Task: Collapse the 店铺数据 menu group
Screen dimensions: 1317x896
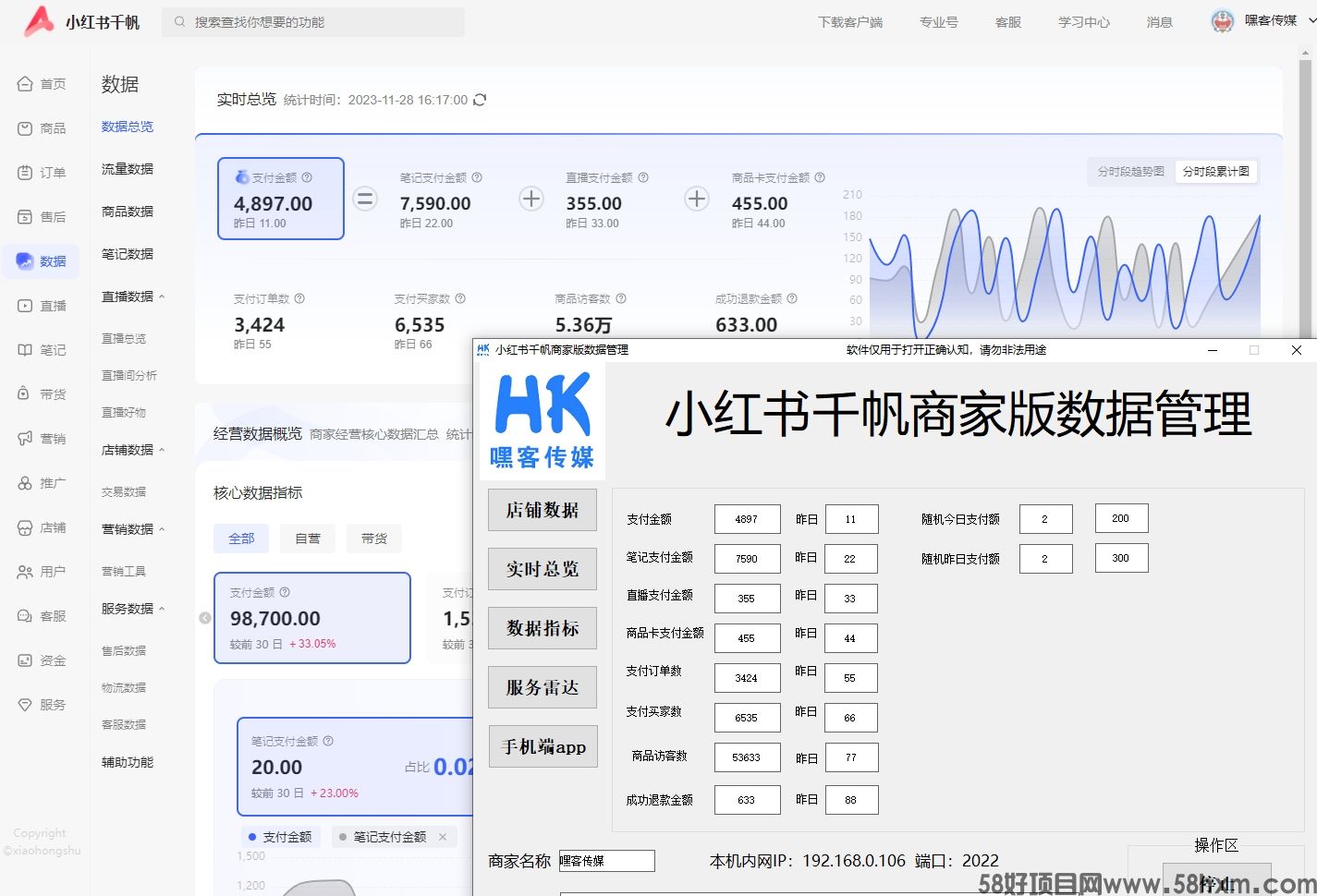Action: pos(162,450)
